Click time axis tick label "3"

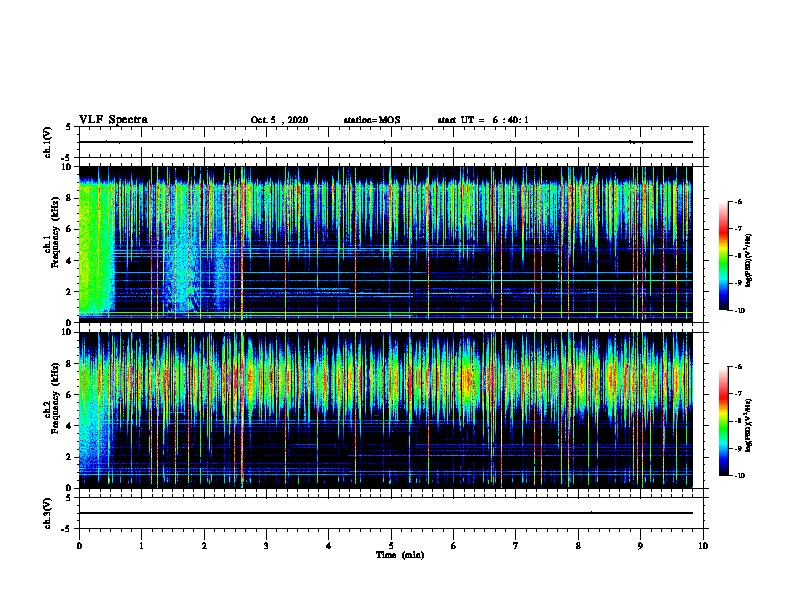click(266, 545)
